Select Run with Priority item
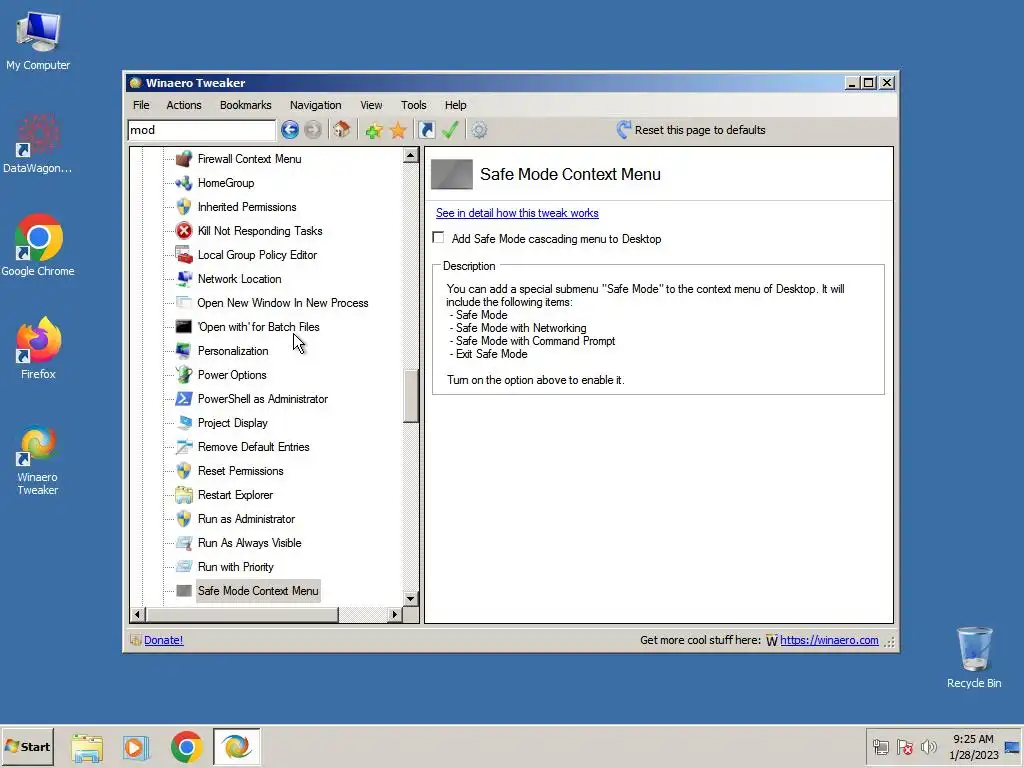The width and height of the screenshot is (1024, 768). [236, 567]
